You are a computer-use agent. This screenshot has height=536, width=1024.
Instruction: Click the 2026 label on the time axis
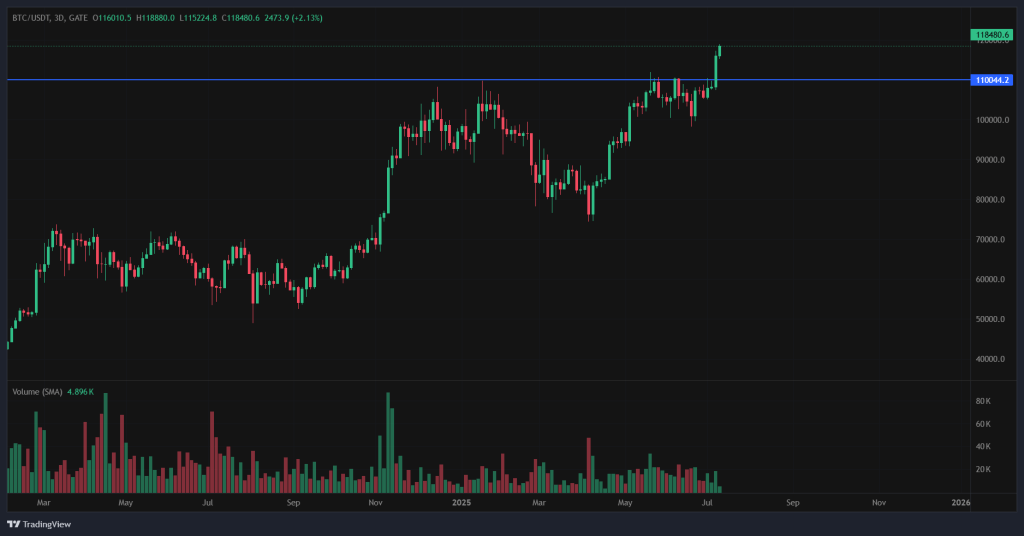tap(961, 502)
